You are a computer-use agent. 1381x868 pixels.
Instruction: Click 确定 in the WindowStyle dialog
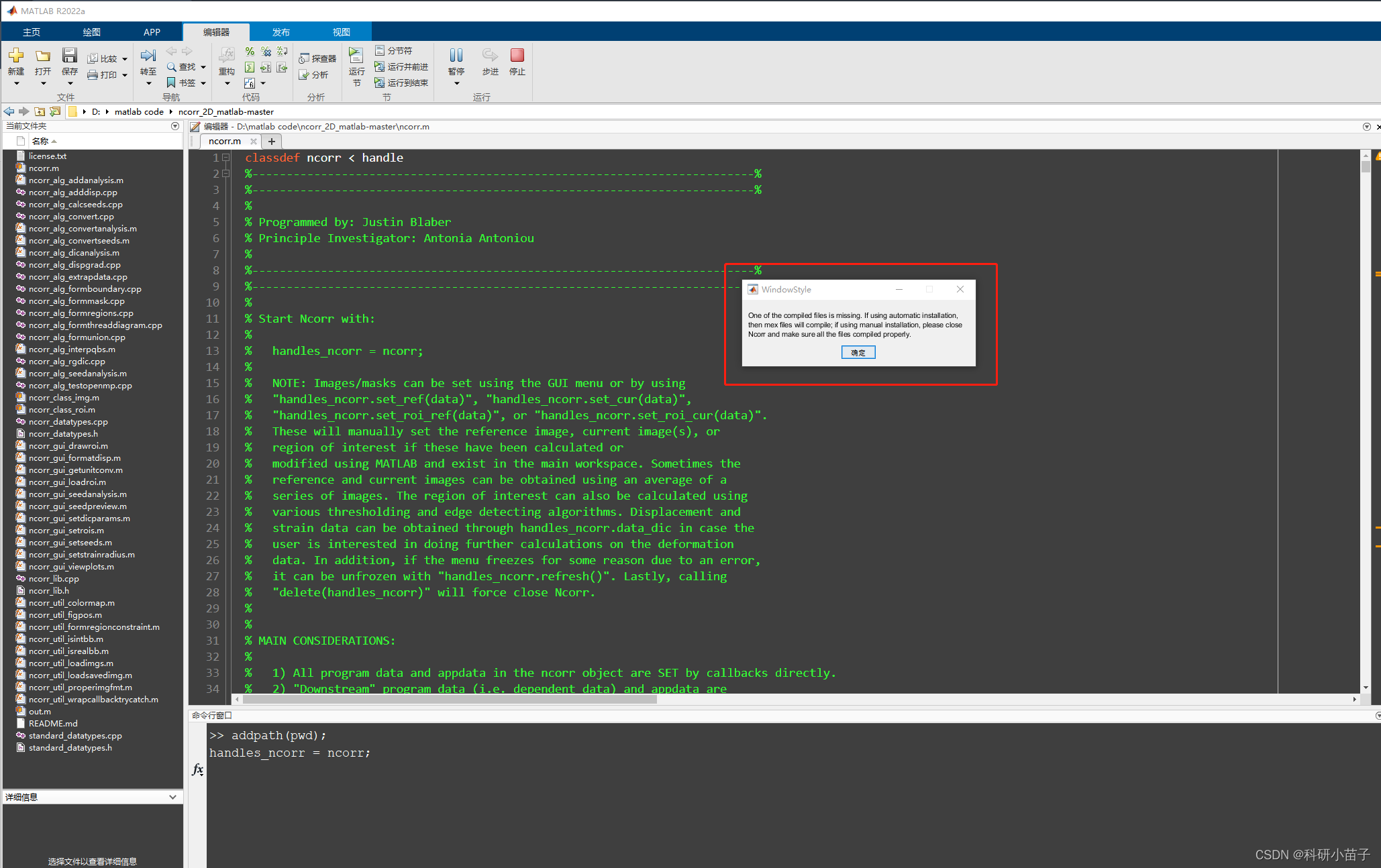click(x=858, y=352)
